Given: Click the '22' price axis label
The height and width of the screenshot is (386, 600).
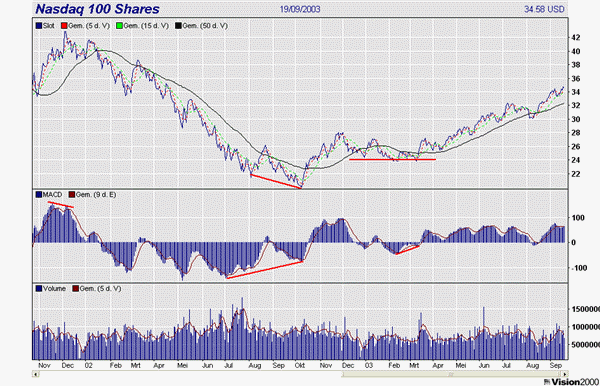Looking at the screenshot, I should [576, 174].
